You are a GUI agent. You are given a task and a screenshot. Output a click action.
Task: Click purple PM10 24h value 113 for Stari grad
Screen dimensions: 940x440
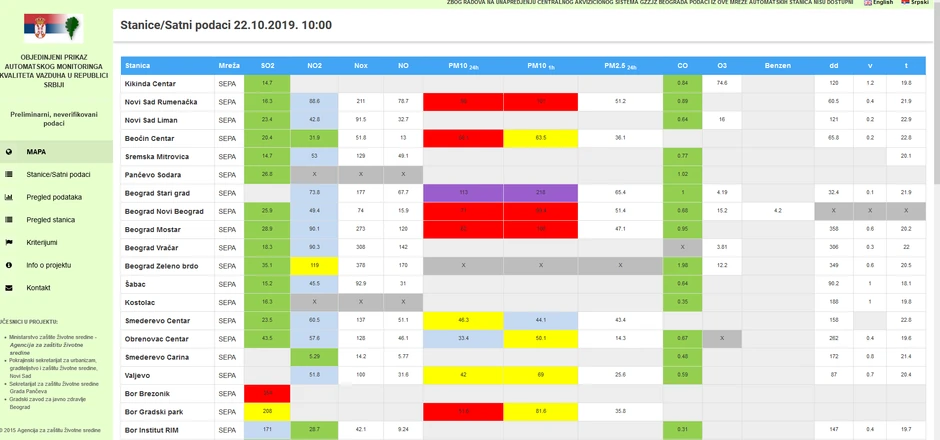pyautogui.click(x=463, y=193)
